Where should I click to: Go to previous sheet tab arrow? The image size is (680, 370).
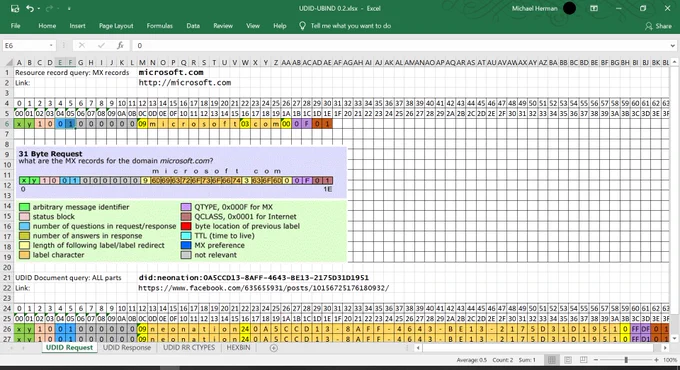pos(12,348)
